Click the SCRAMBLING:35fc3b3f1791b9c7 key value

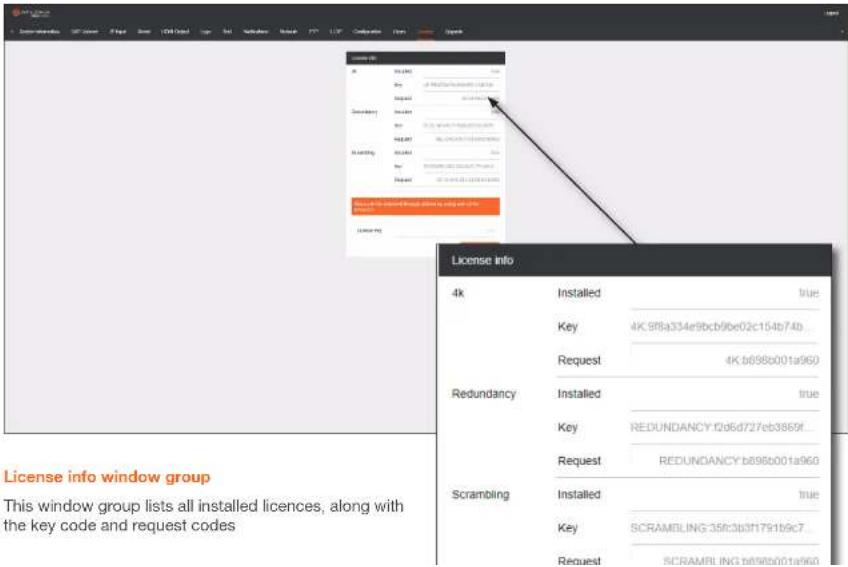720,528
